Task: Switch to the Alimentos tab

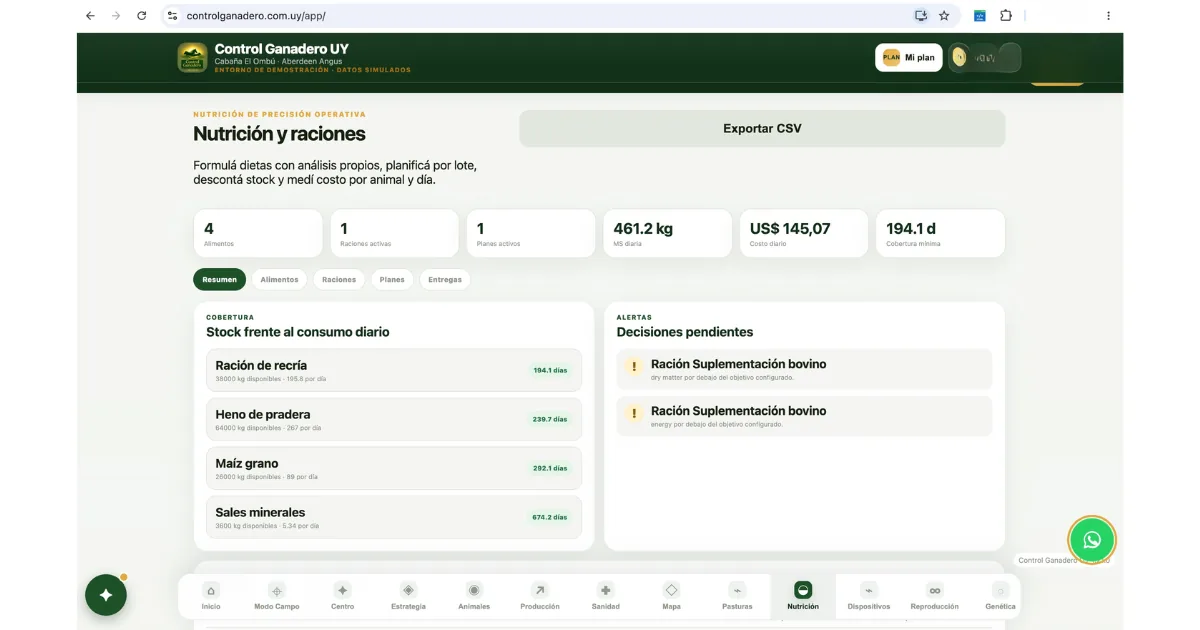Action: [279, 280]
